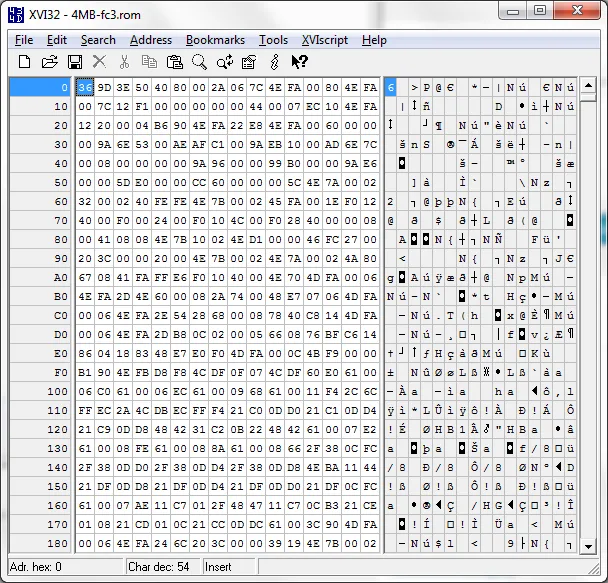Click hex byte 9D in row 0
Screen dimensions: 608x583
tap(104, 87)
